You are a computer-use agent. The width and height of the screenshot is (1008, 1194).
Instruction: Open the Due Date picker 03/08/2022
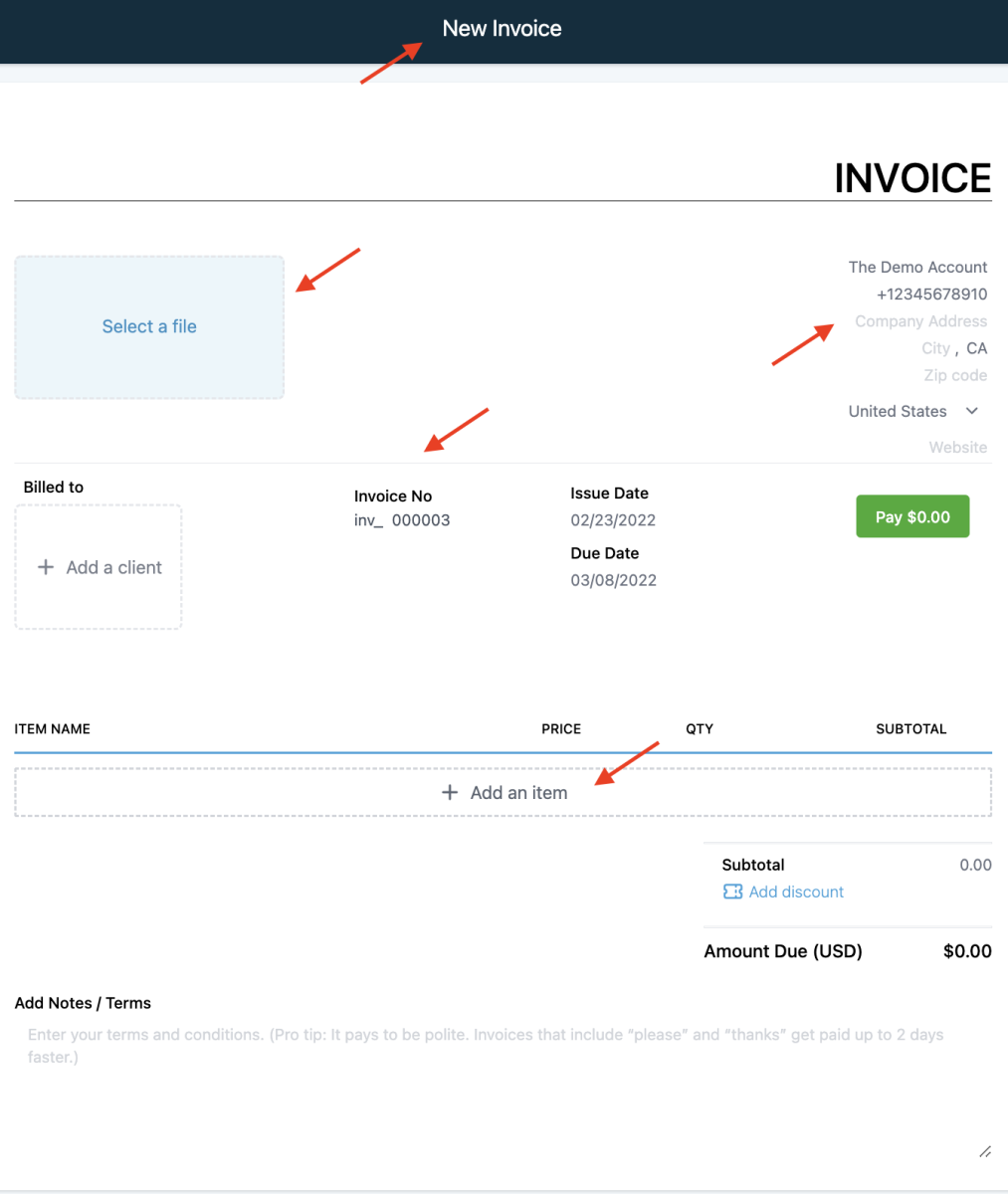(x=613, y=580)
